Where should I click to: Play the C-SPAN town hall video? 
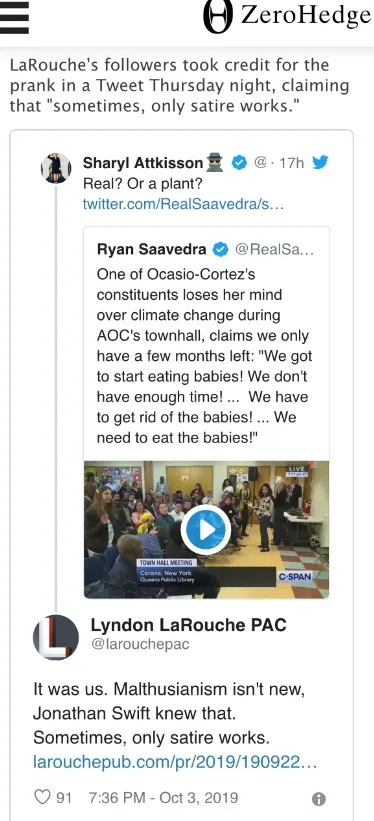coord(206,529)
